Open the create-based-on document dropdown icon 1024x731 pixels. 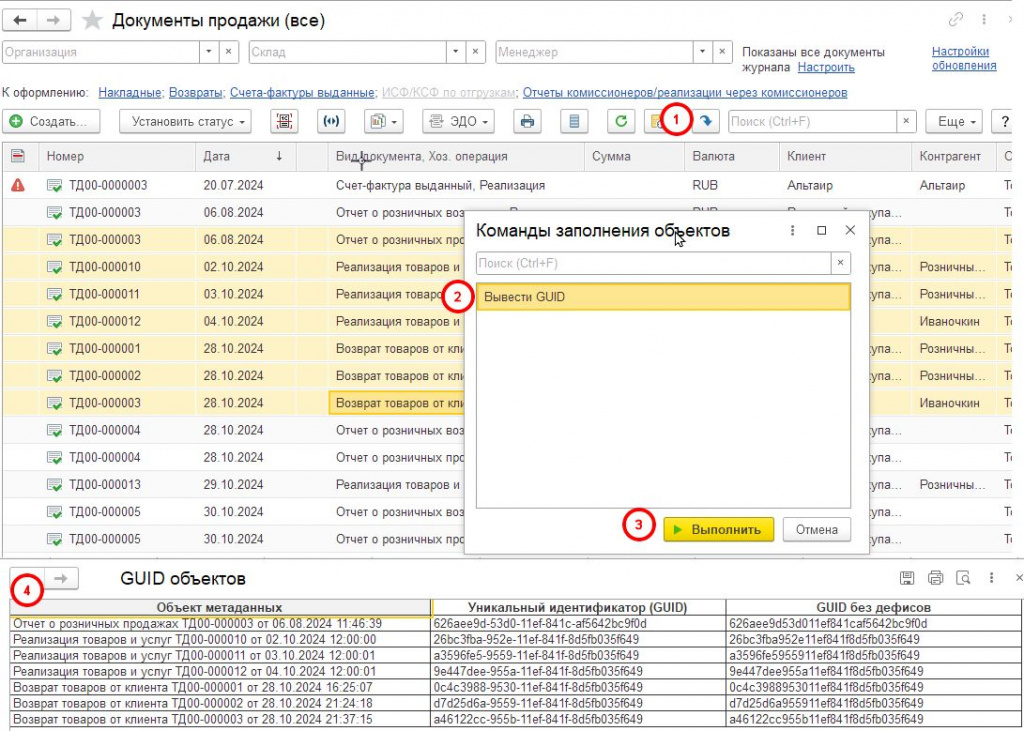(384, 122)
